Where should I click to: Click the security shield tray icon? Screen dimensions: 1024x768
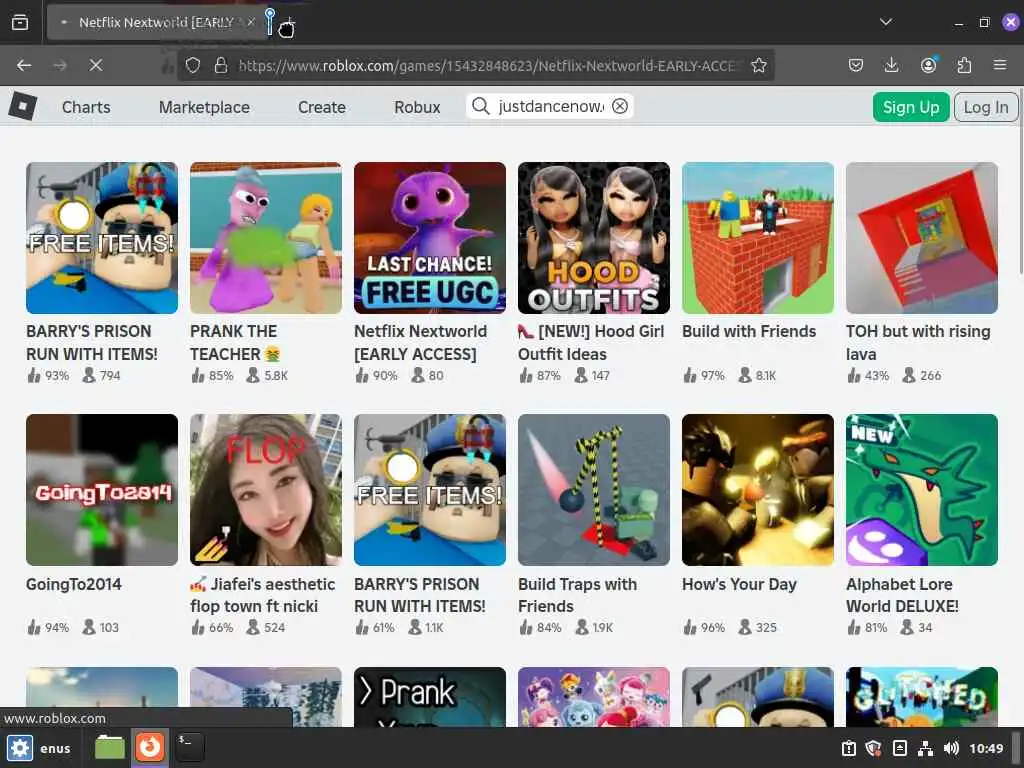tap(873, 748)
